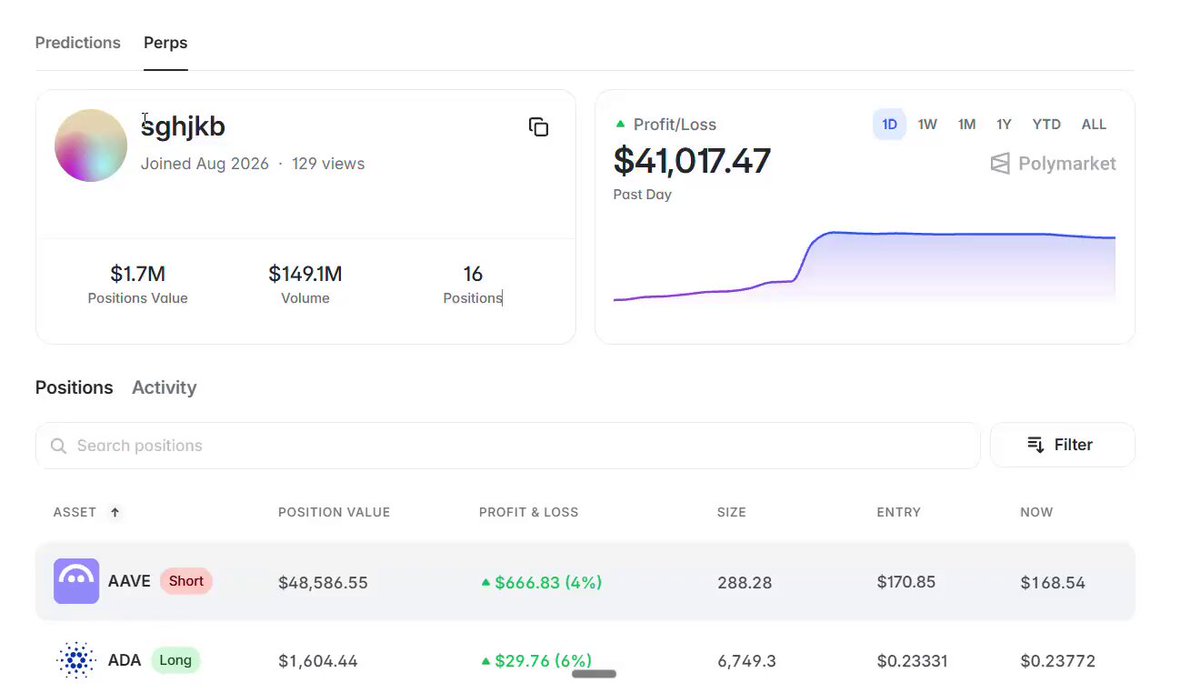
Task: Sort by Position Value column header
Action: (334, 512)
